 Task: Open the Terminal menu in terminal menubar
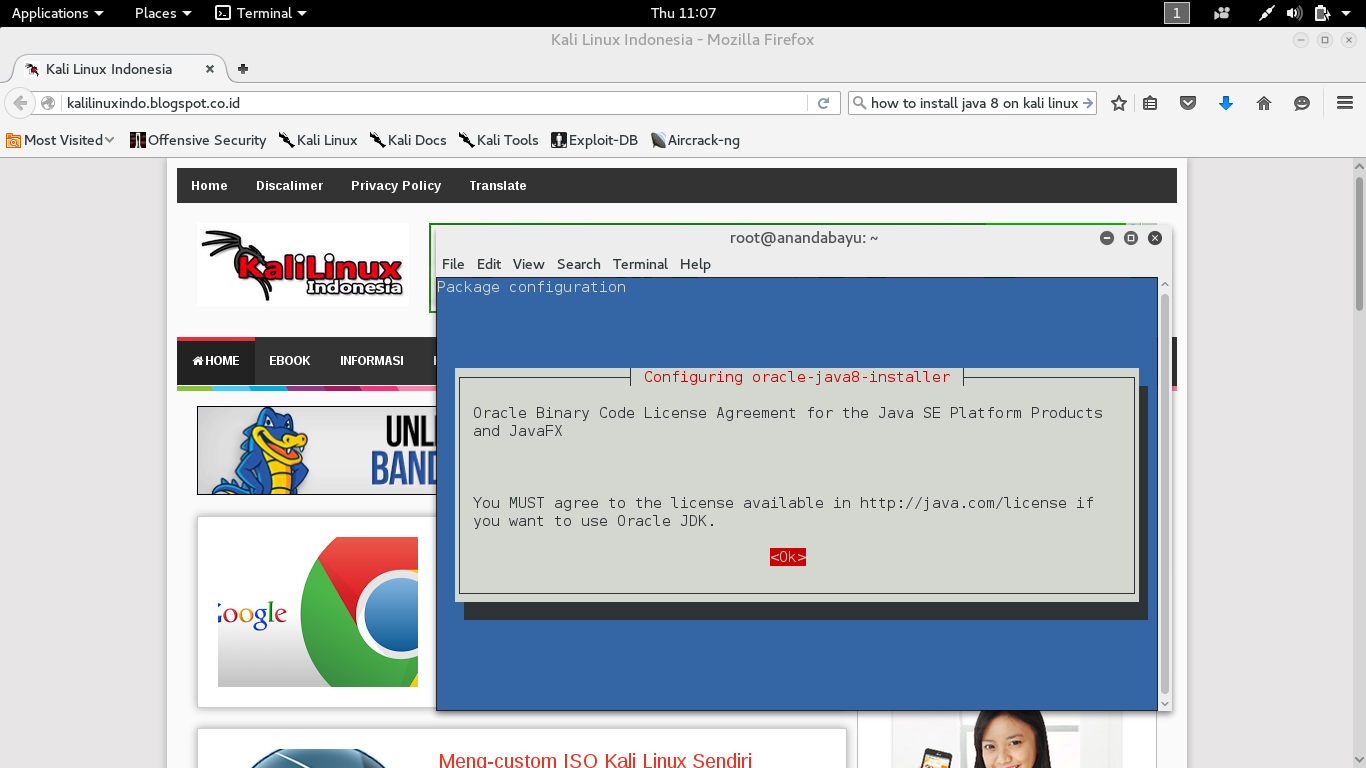pyautogui.click(x=640, y=264)
